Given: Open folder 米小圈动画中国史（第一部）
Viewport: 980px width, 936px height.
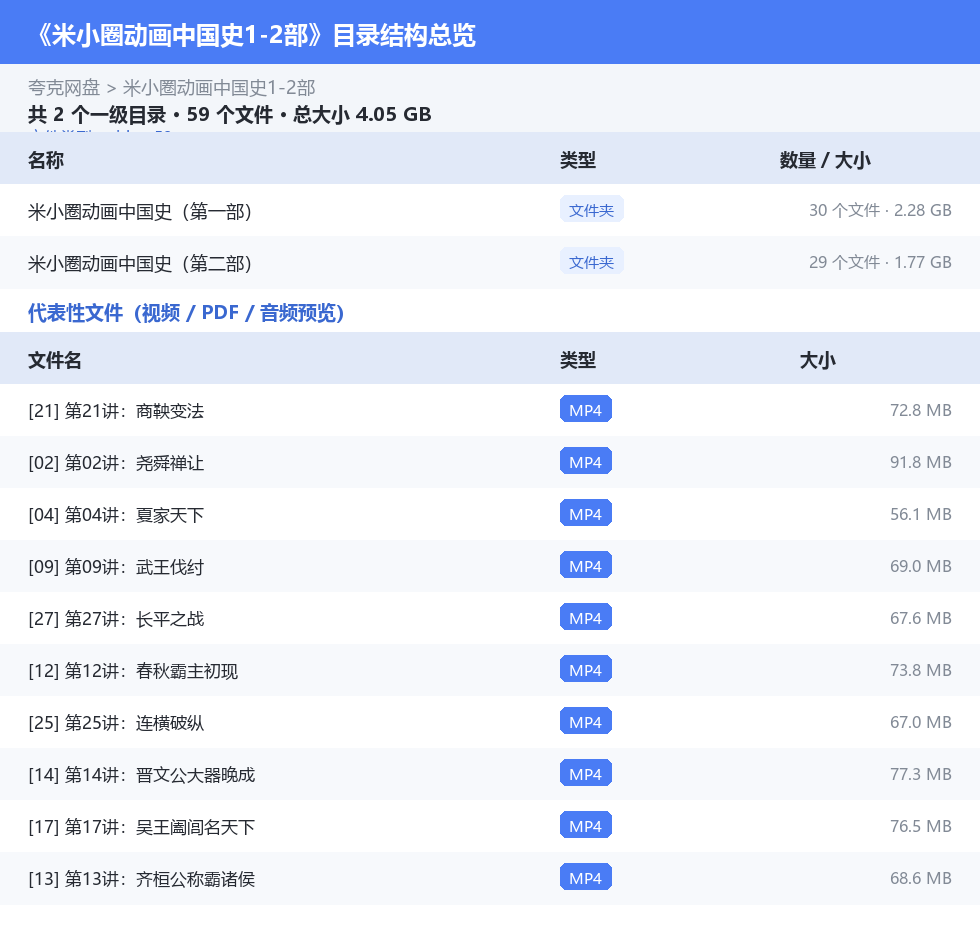Looking at the screenshot, I should click(x=140, y=211).
